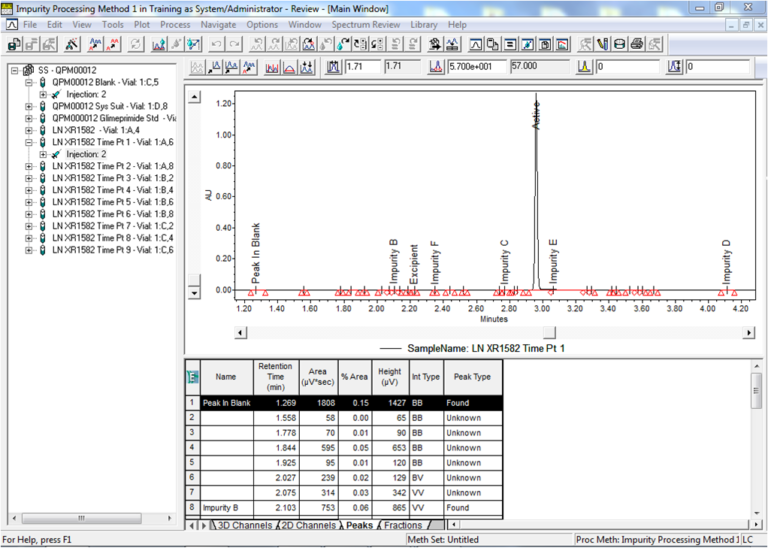The width and height of the screenshot is (768, 548).
Task: Click the peaks with down arrows icon
Action: (x=307, y=67)
